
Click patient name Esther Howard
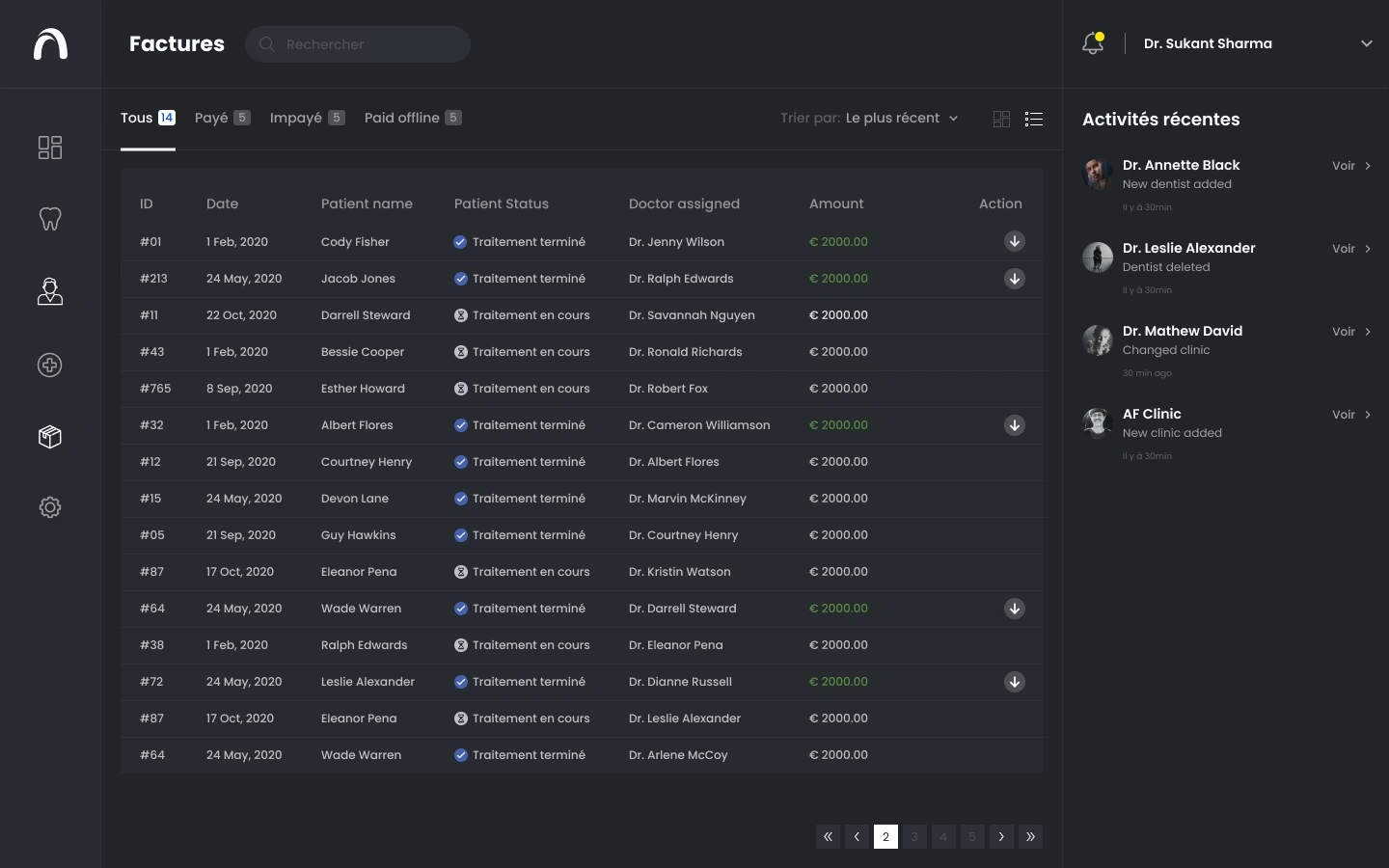point(363,389)
